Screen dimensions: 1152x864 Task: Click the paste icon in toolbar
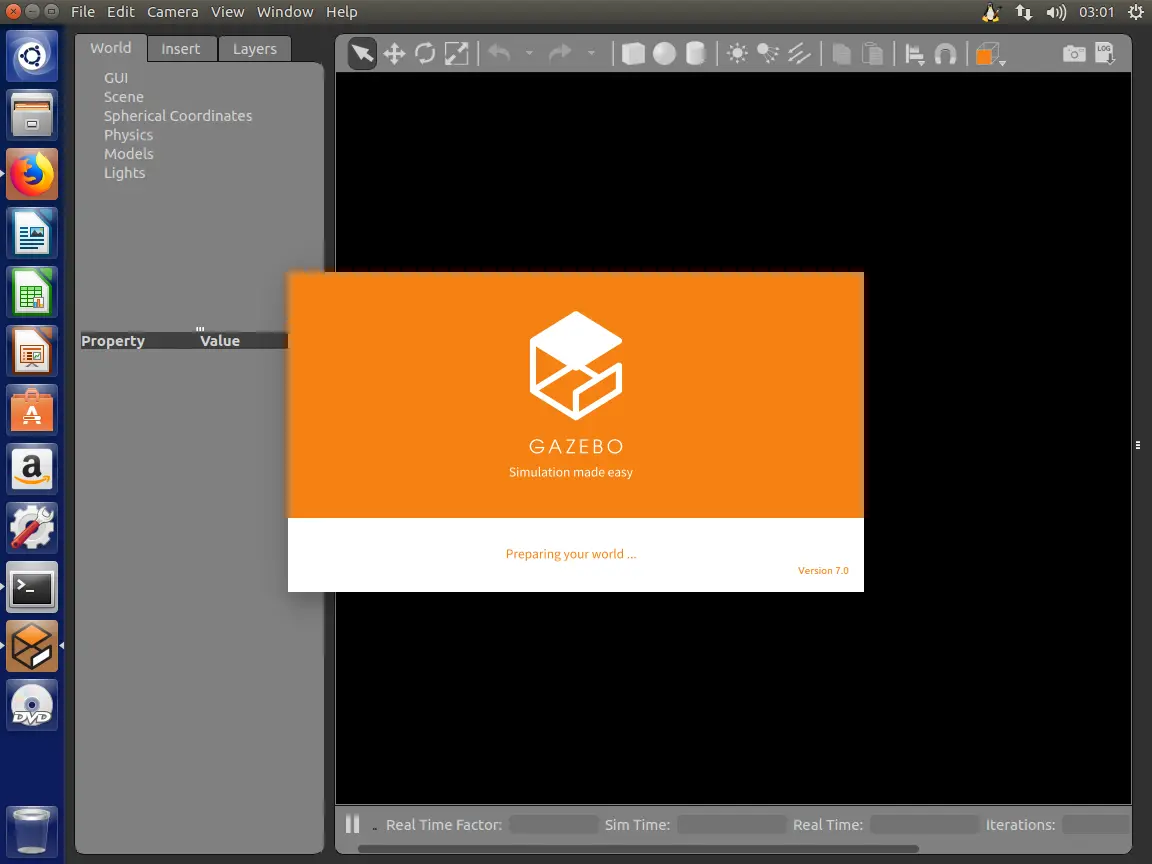tap(873, 54)
